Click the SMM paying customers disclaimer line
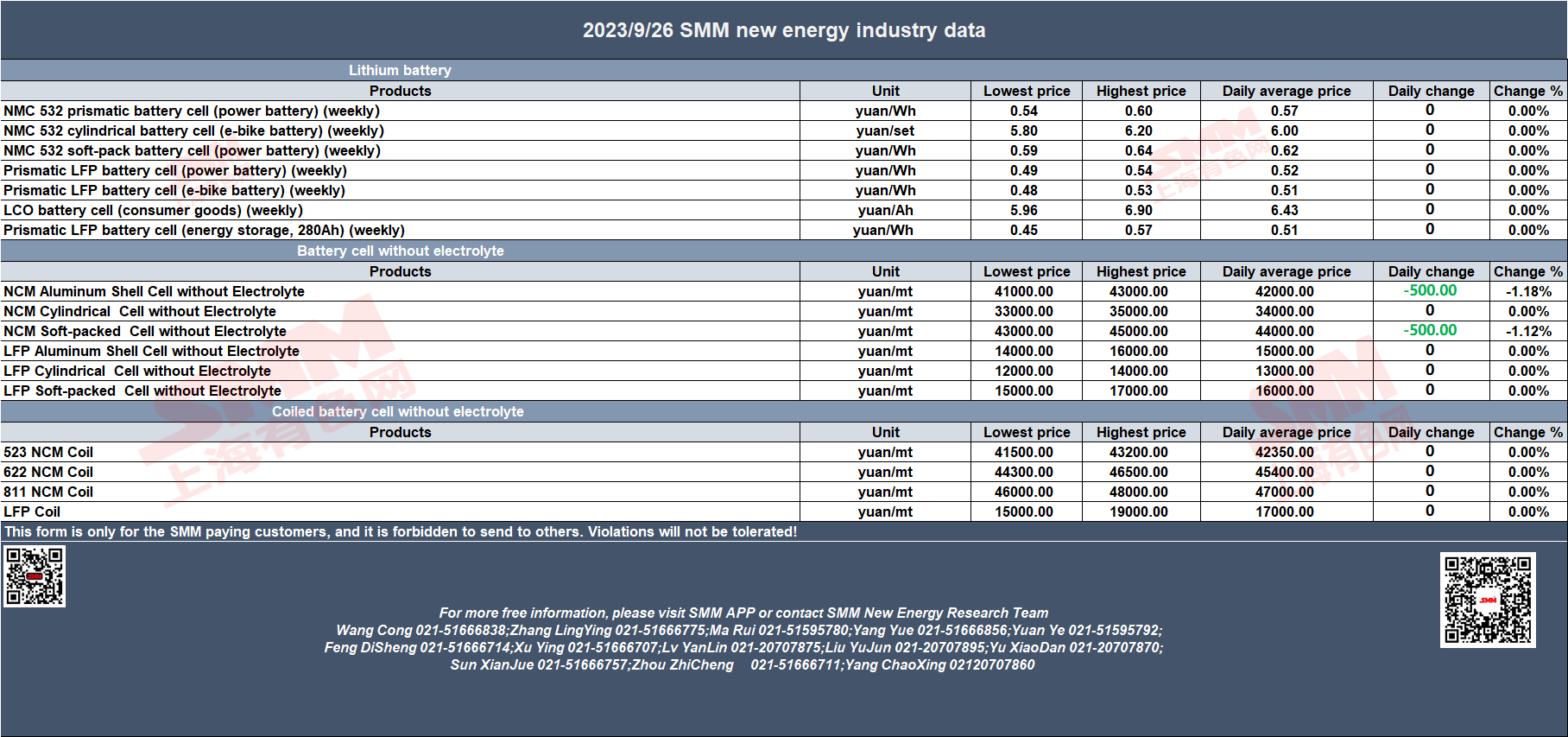 coord(401,531)
